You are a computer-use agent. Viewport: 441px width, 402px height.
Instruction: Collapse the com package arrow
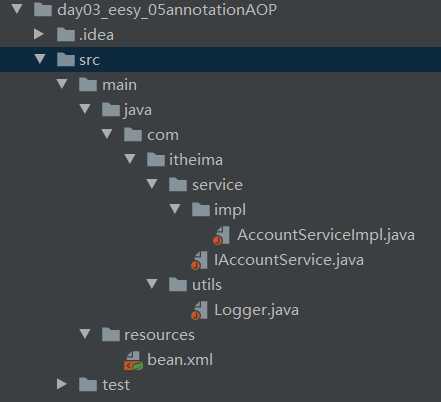click(107, 134)
